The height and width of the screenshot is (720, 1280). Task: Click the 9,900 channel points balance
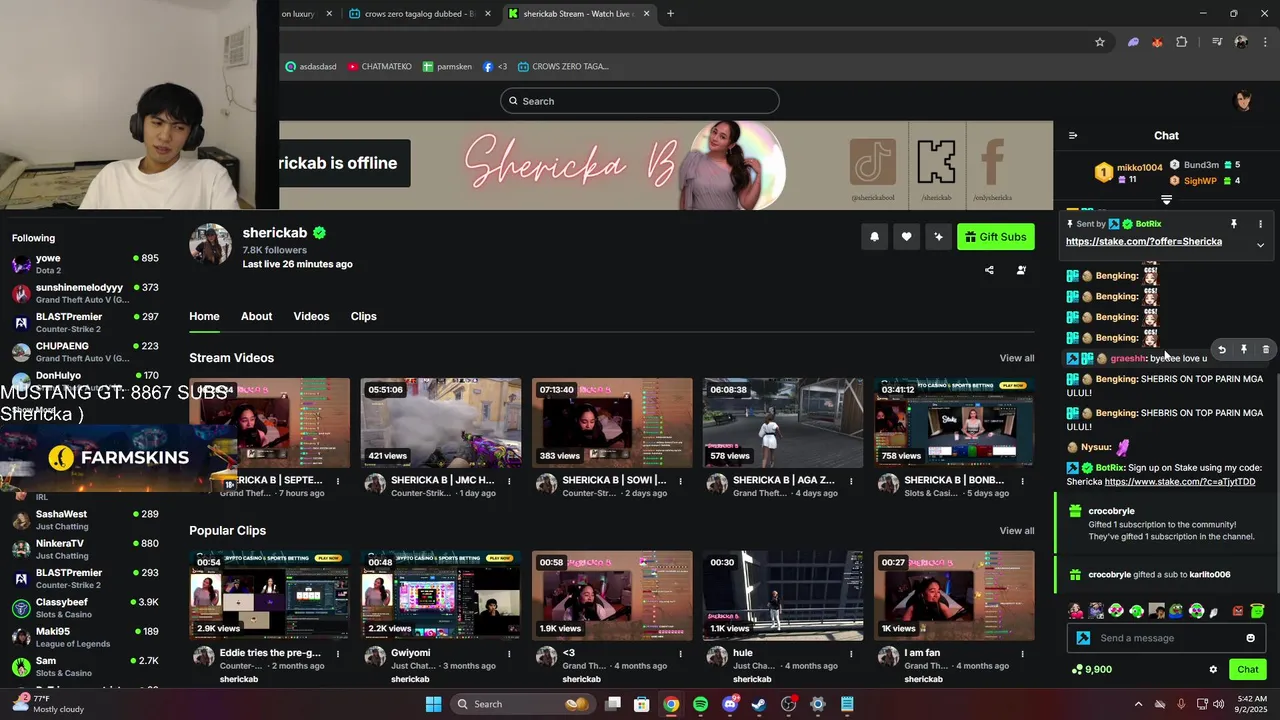1091,670
